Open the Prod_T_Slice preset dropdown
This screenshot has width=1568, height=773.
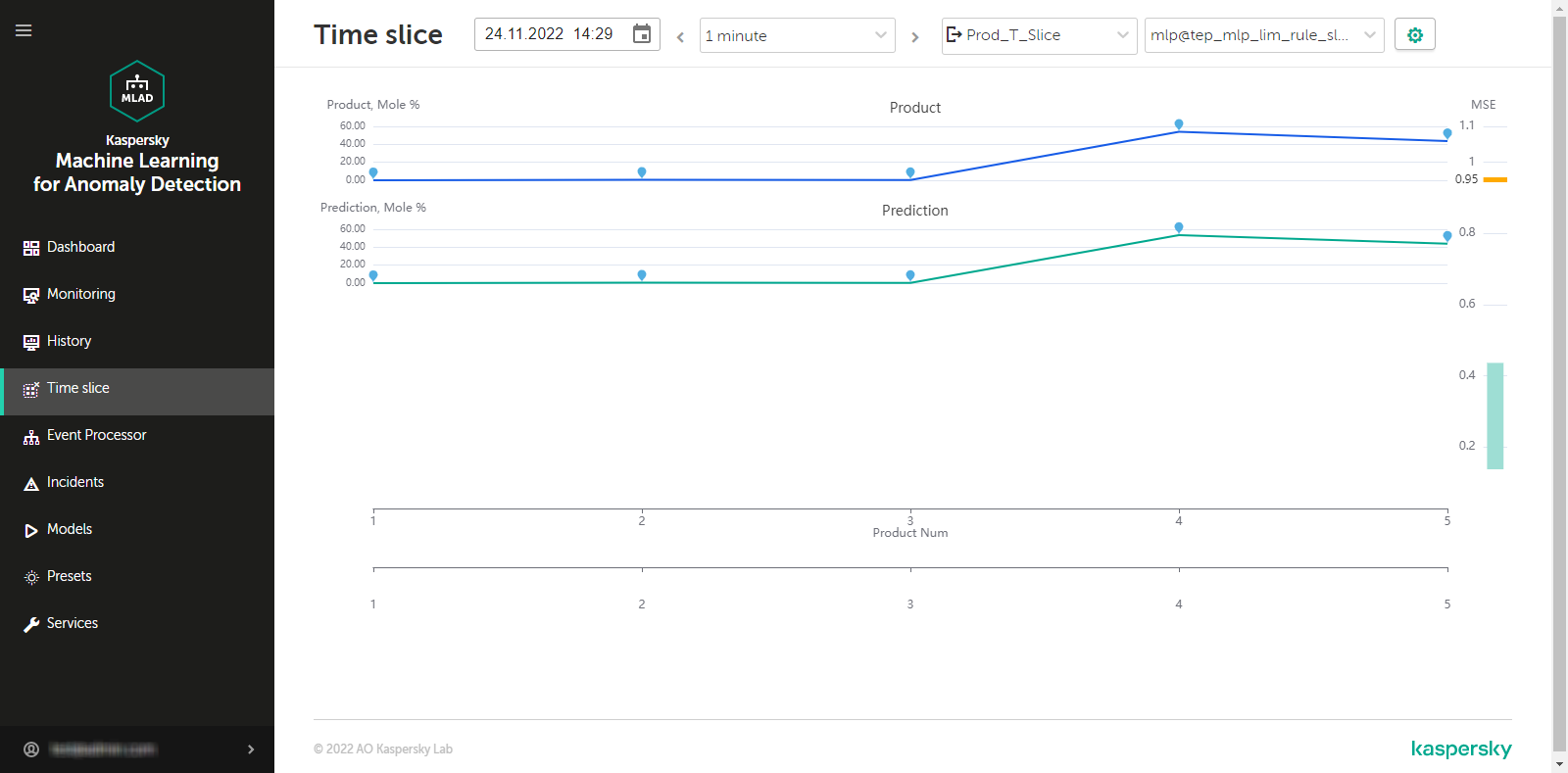tap(1039, 35)
